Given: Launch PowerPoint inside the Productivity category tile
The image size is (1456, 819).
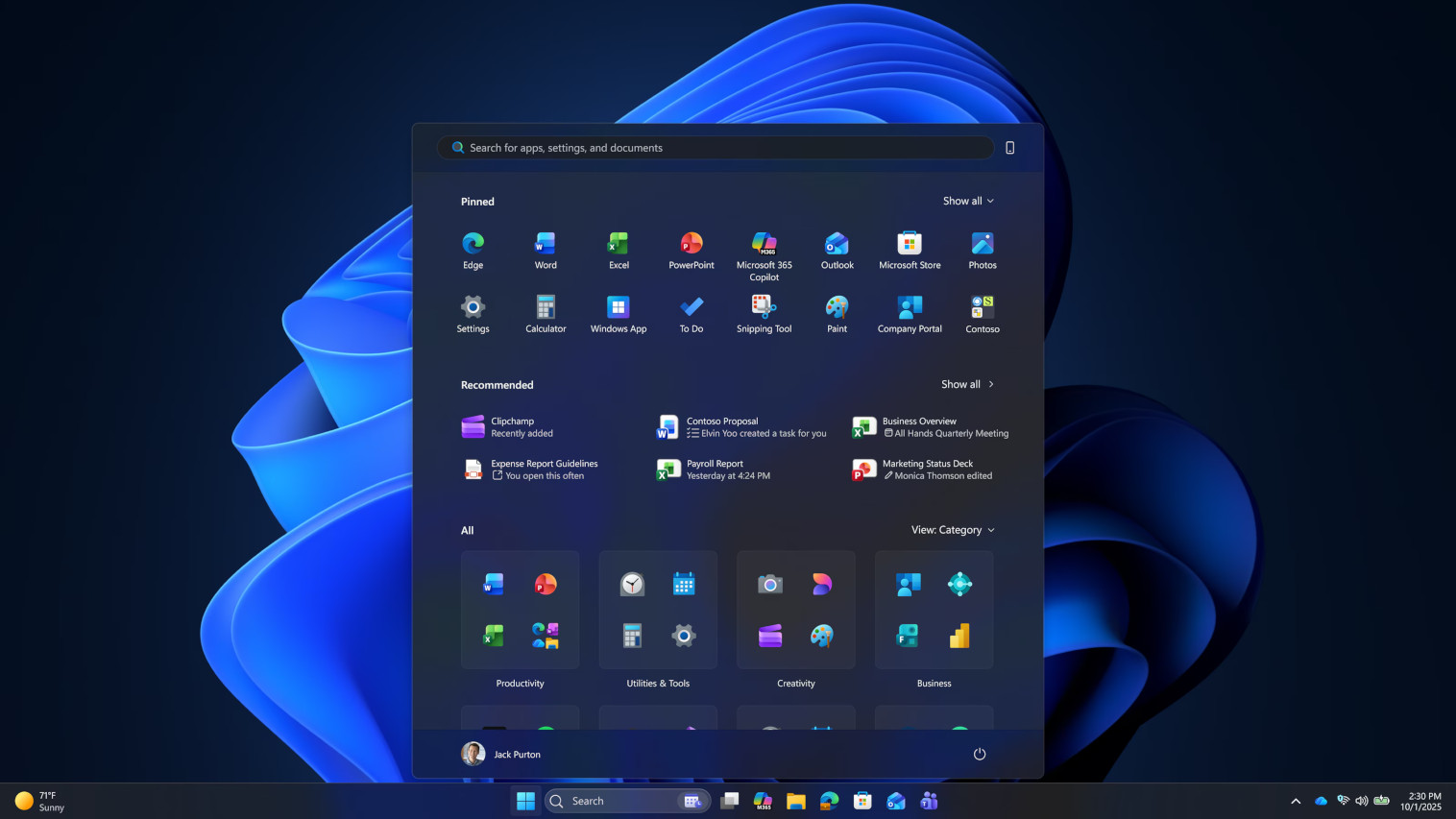Looking at the screenshot, I should 546,584.
